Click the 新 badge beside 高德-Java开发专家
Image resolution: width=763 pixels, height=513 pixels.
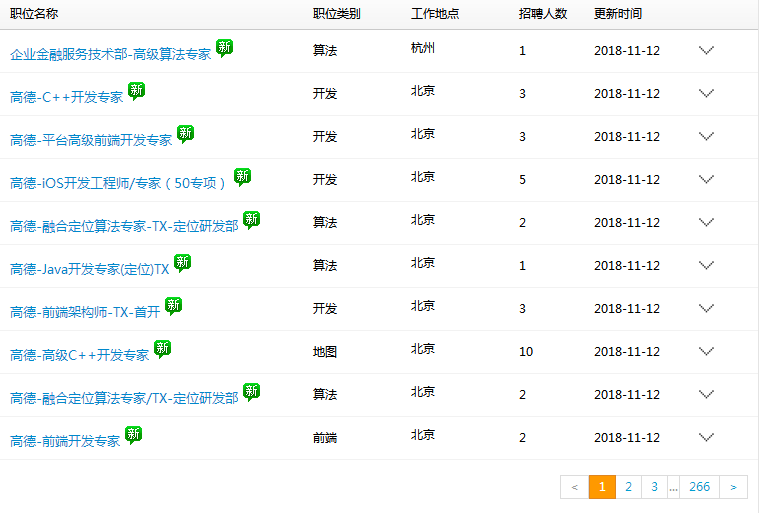coord(182,263)
